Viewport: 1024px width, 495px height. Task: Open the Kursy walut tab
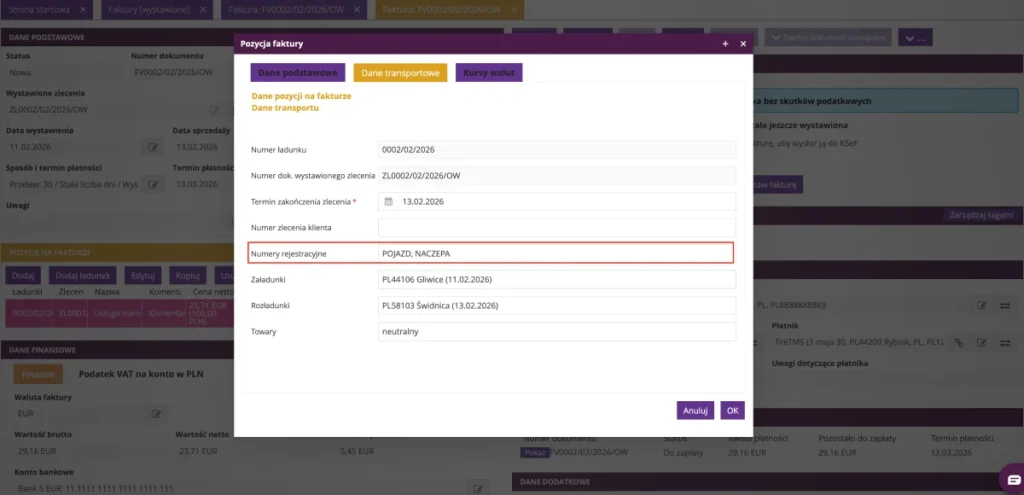[x=489, y=72]
